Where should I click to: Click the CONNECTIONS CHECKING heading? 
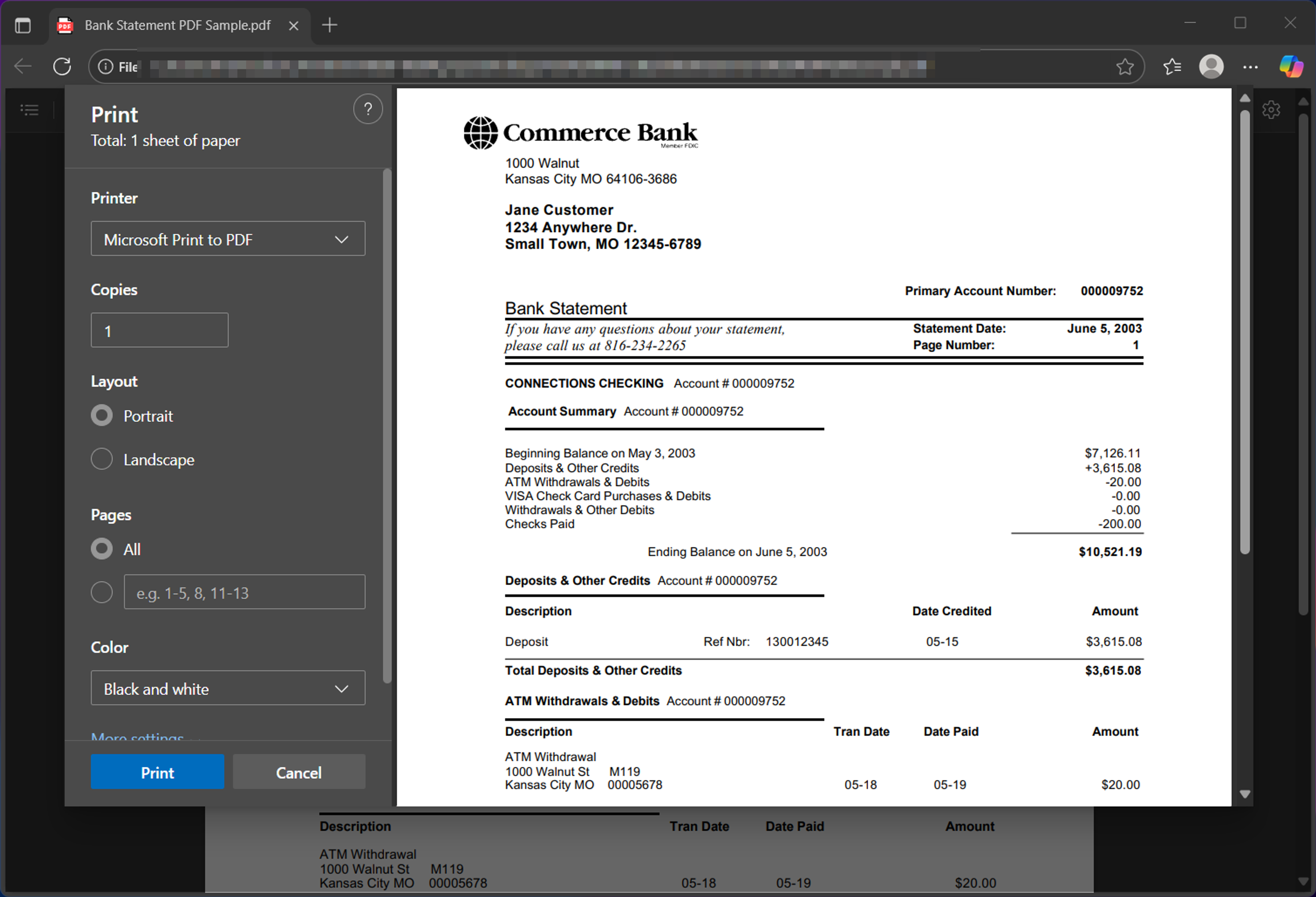pos(584,384)
